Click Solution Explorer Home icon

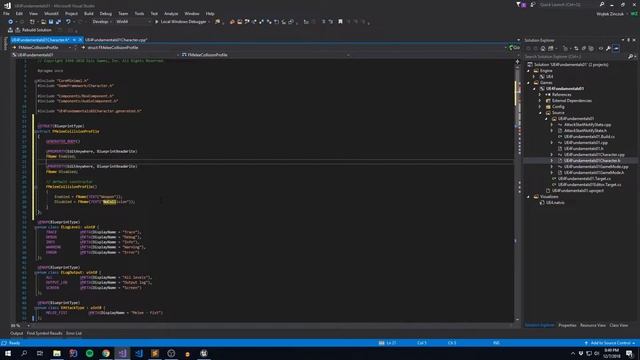[543, 49]
